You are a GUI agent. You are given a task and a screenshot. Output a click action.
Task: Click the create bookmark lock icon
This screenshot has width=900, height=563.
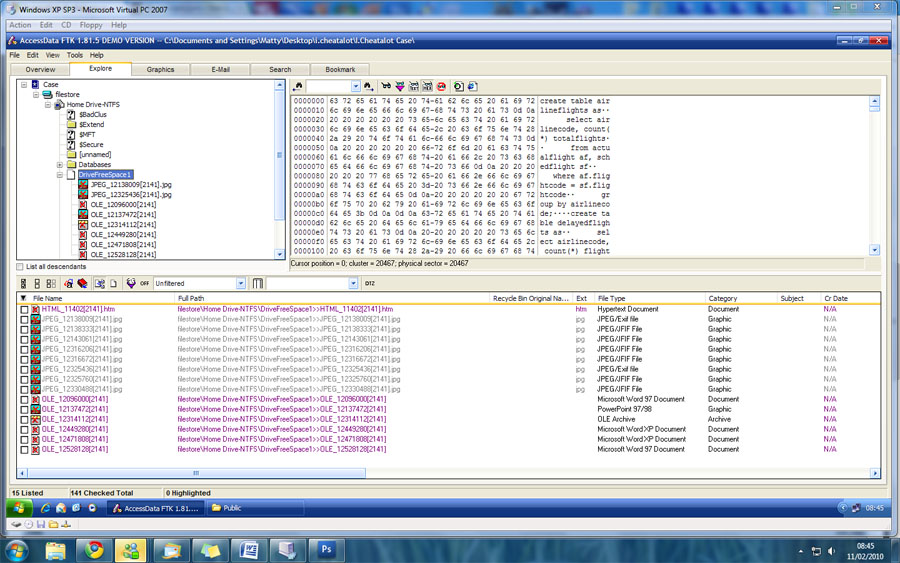[69, 284]
